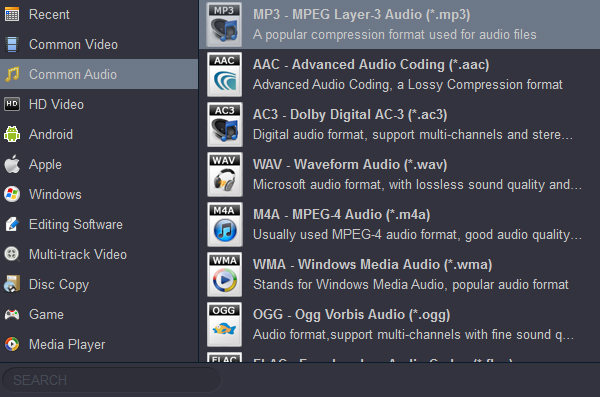Open the Windows category label

[55, 194]
